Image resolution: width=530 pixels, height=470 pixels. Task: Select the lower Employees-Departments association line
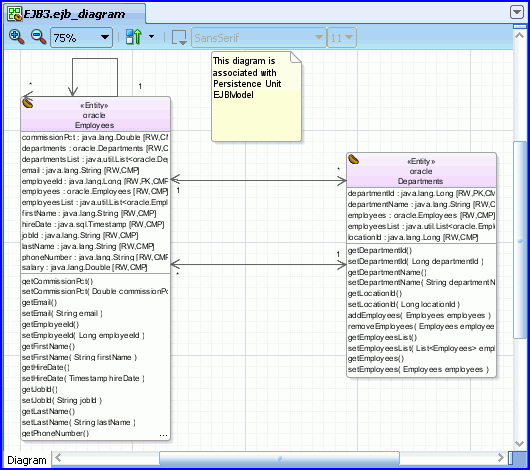259,264
